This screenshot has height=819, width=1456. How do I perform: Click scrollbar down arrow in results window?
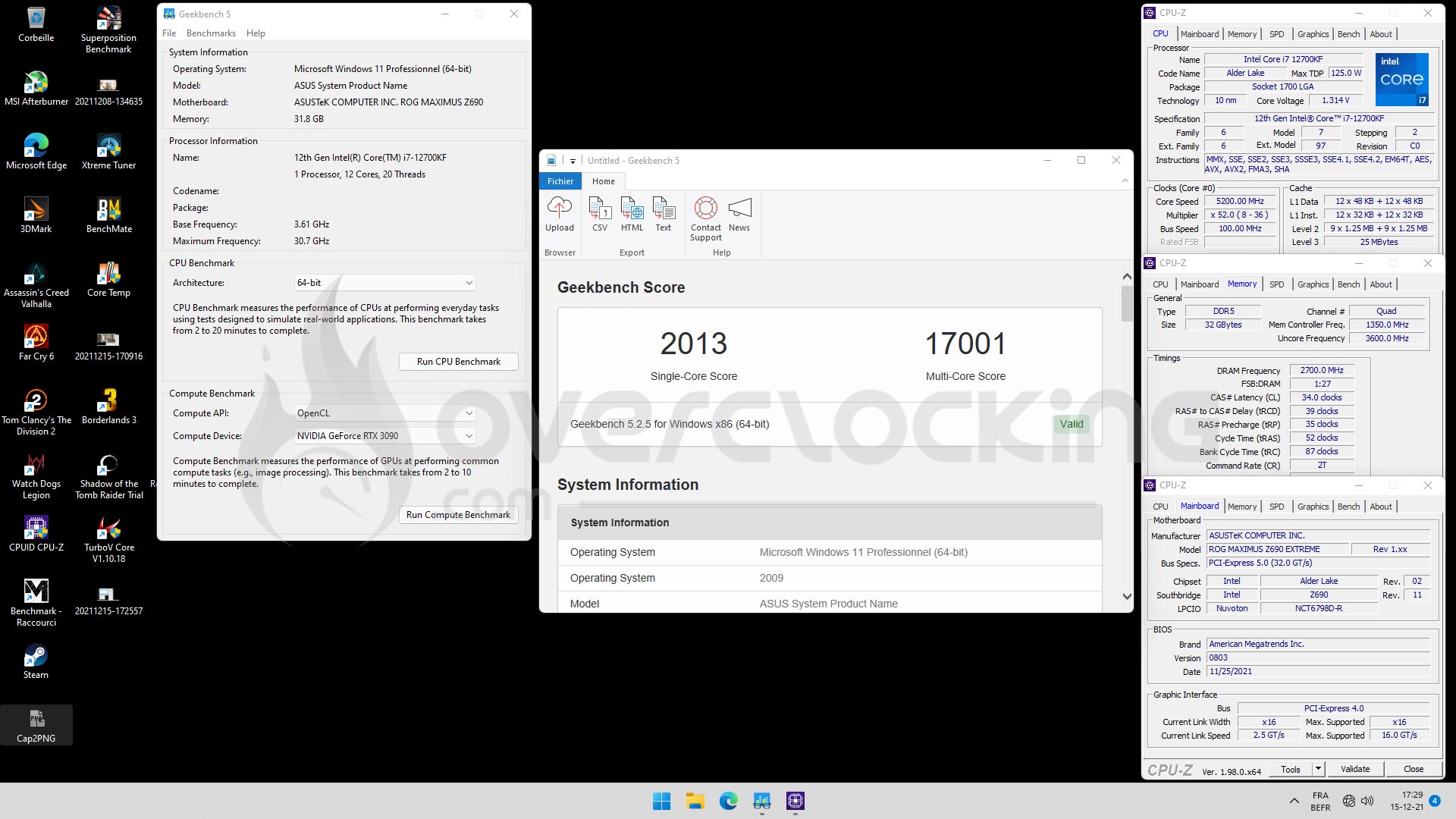(1127, 597)
